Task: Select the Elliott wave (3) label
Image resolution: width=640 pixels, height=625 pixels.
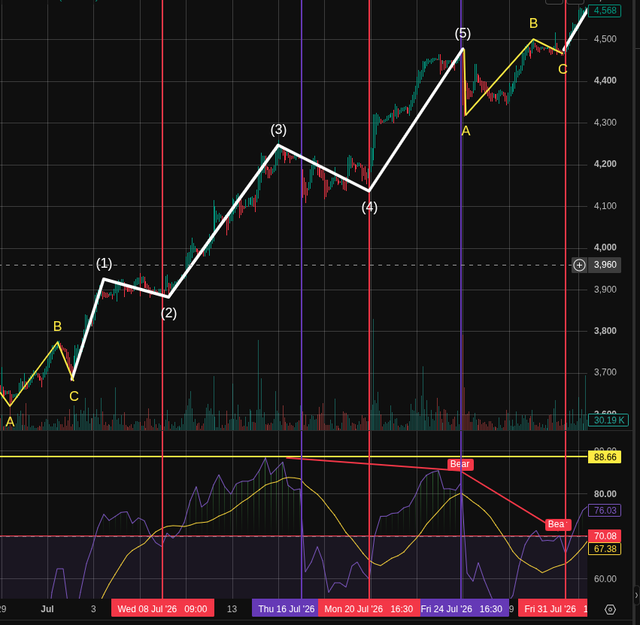Action: coord(278,130)
